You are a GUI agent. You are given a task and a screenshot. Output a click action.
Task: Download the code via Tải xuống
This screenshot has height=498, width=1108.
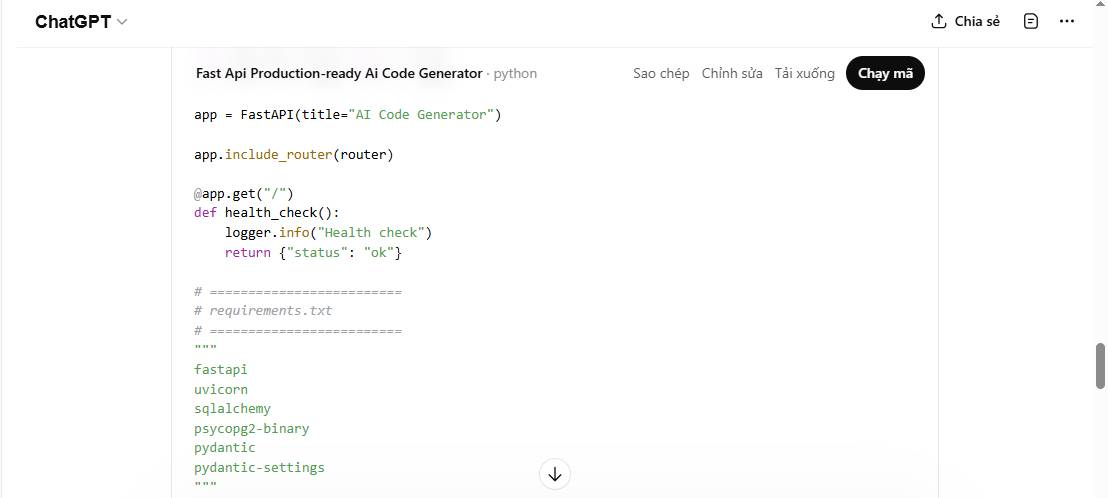click(804, 73)
